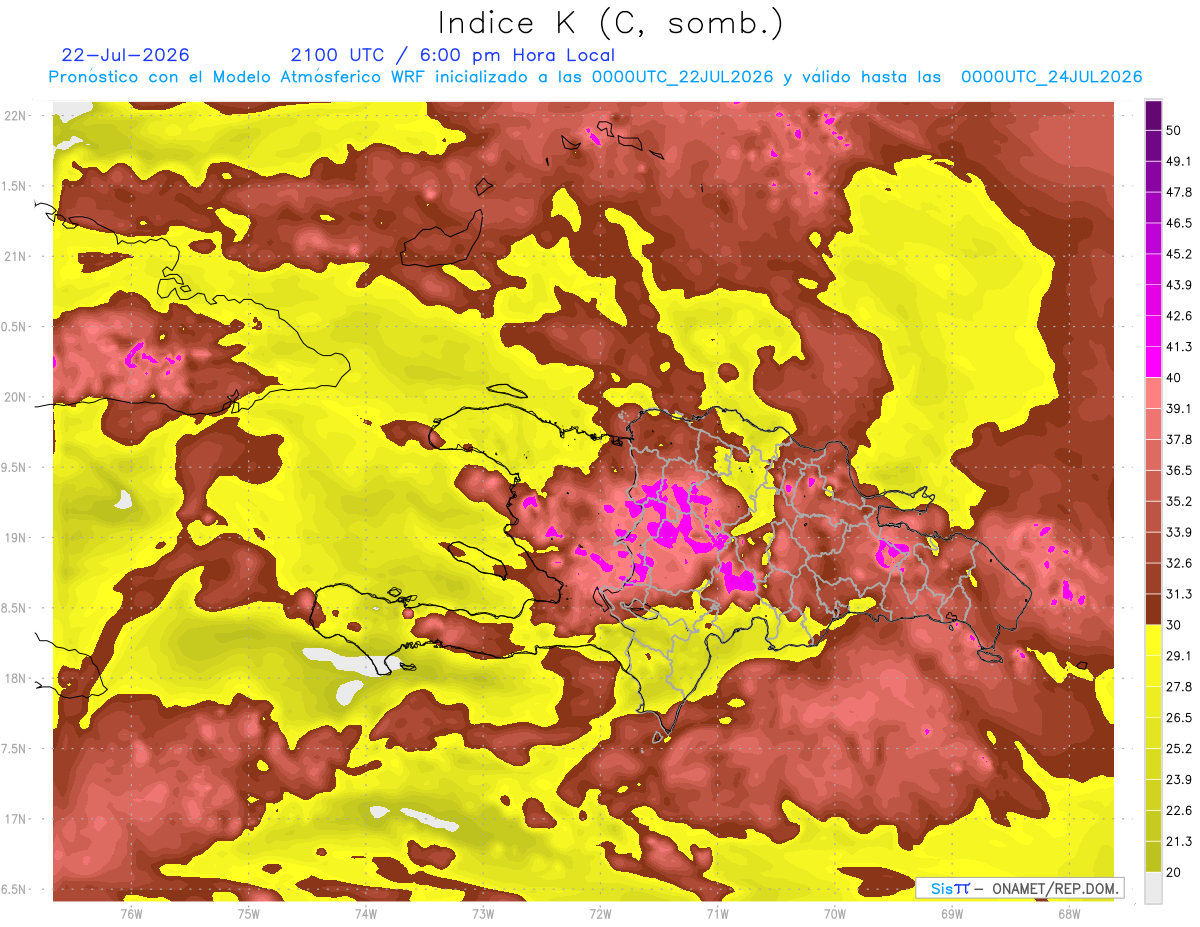Image resolution: width=1200 pixels, height=927 pixels.
Task: Click the colorbar value '33.9'
Action: [x=1178, y=532]
